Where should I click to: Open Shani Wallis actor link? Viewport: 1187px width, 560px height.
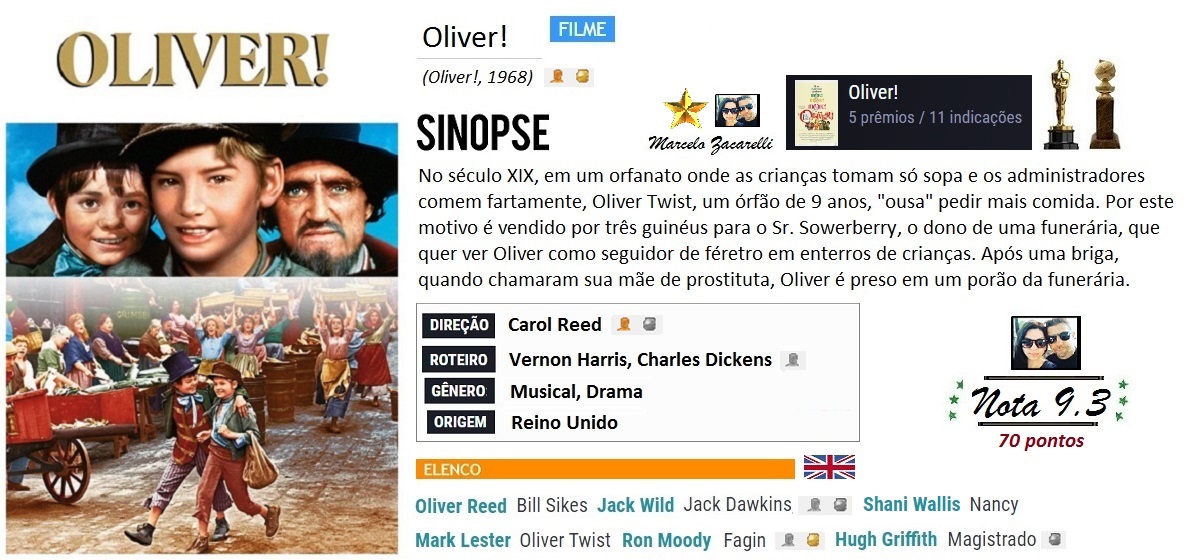[911, 504]
